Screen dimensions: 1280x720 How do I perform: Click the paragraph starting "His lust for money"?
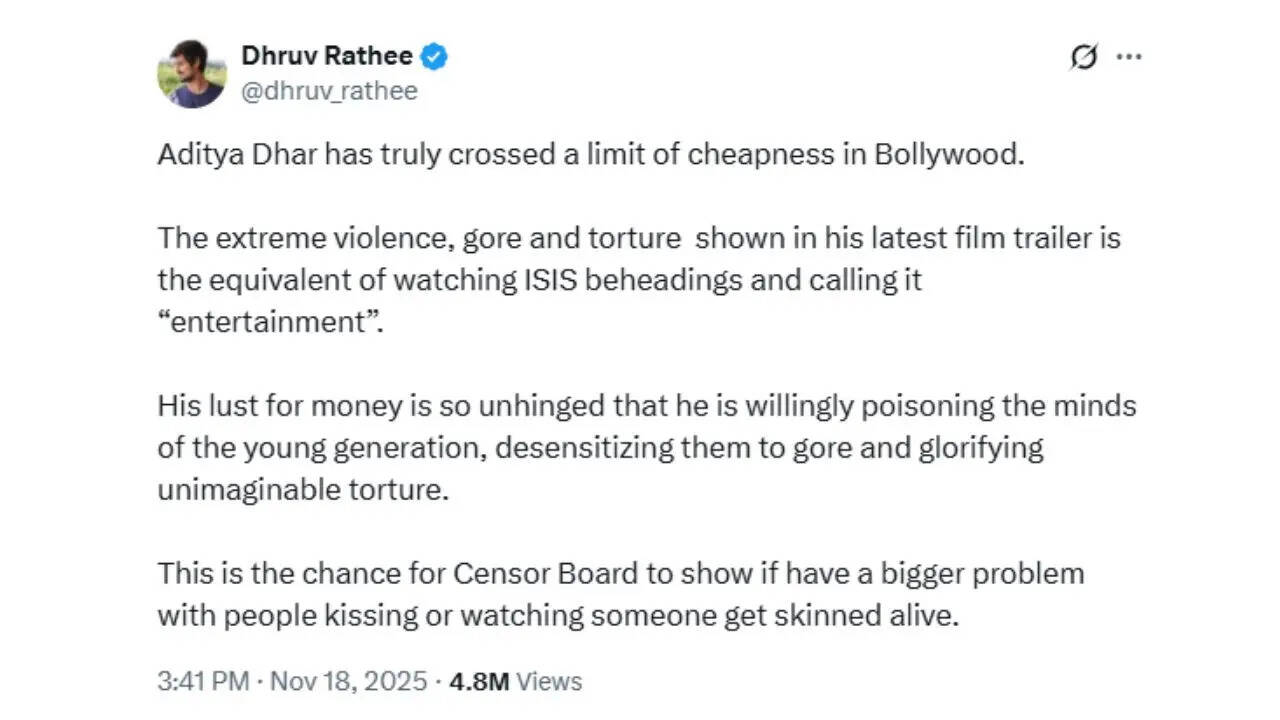point(646,445)
